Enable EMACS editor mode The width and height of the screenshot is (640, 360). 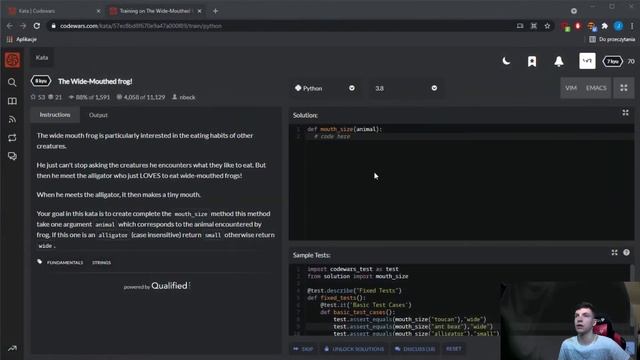(x=596, y=88)
